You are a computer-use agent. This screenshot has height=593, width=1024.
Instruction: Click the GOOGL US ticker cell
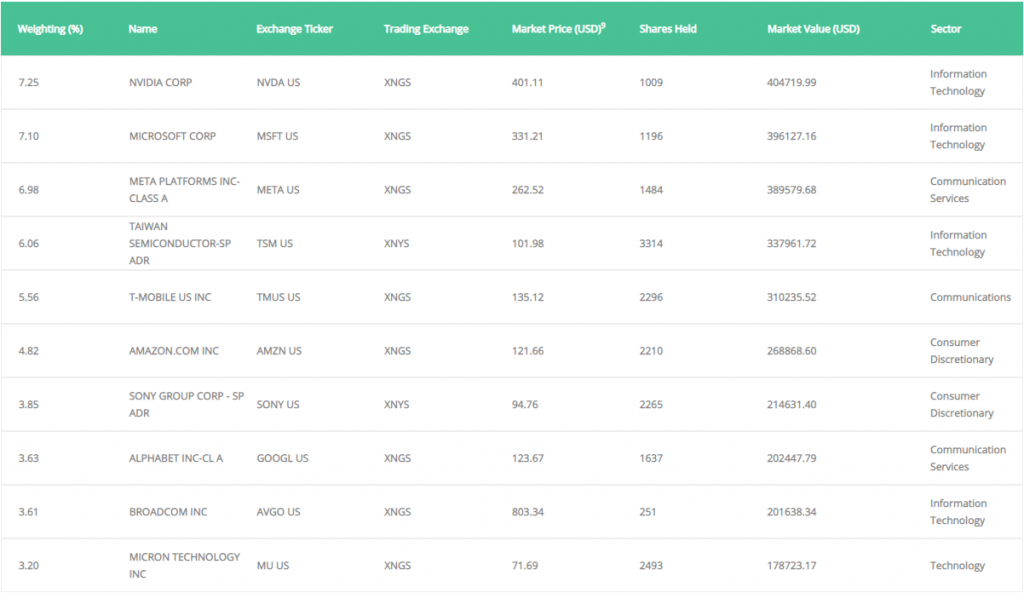(282, 458)
